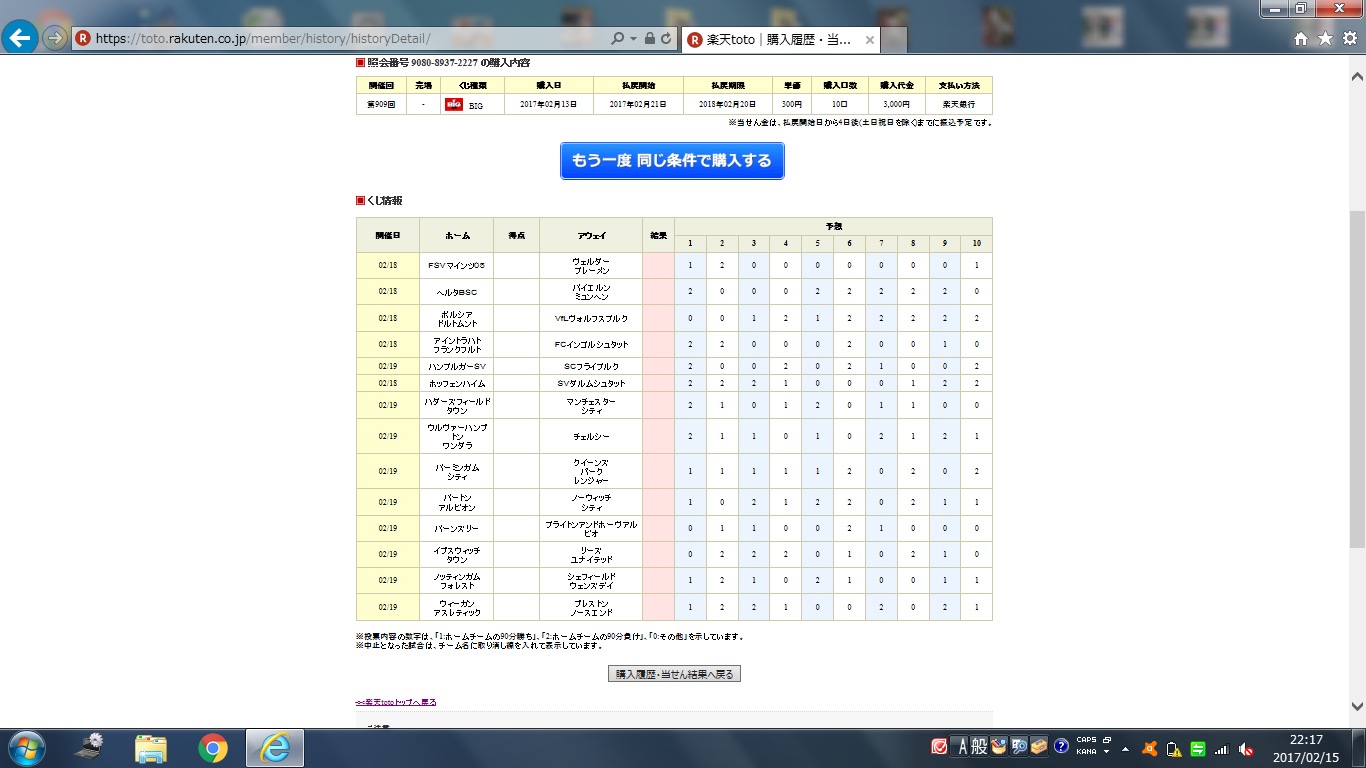Click the IME dictionary search icon
The height and width of the screenshot is (768, 1366).
[x=1020, y=747]
